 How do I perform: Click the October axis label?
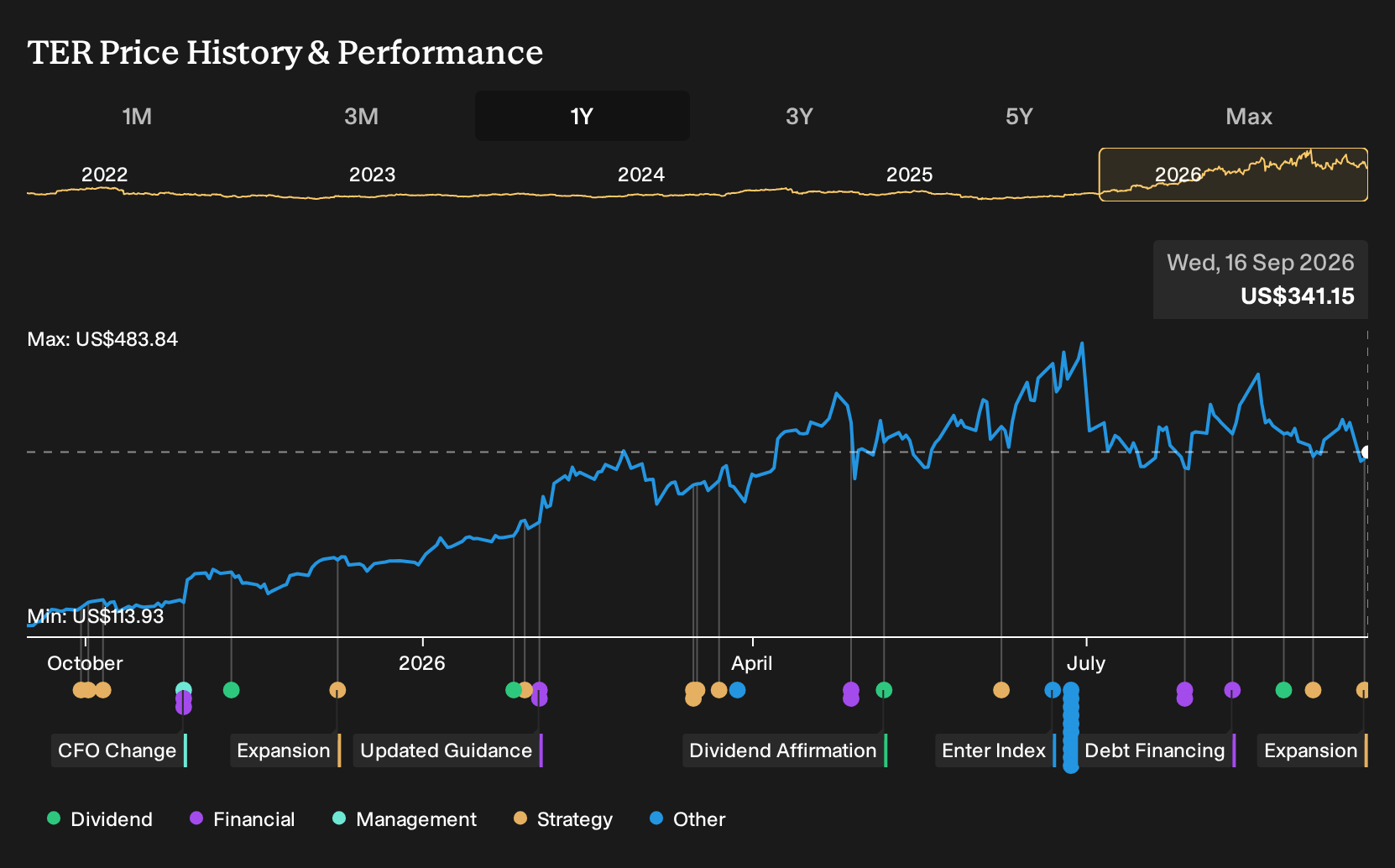pyautogui.click(x=85, y=663)
